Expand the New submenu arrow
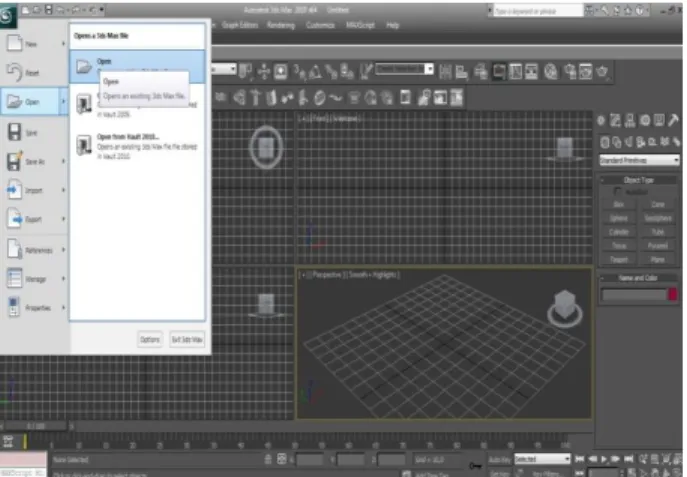Screen dimensions: 687x477 click(64, 44)
